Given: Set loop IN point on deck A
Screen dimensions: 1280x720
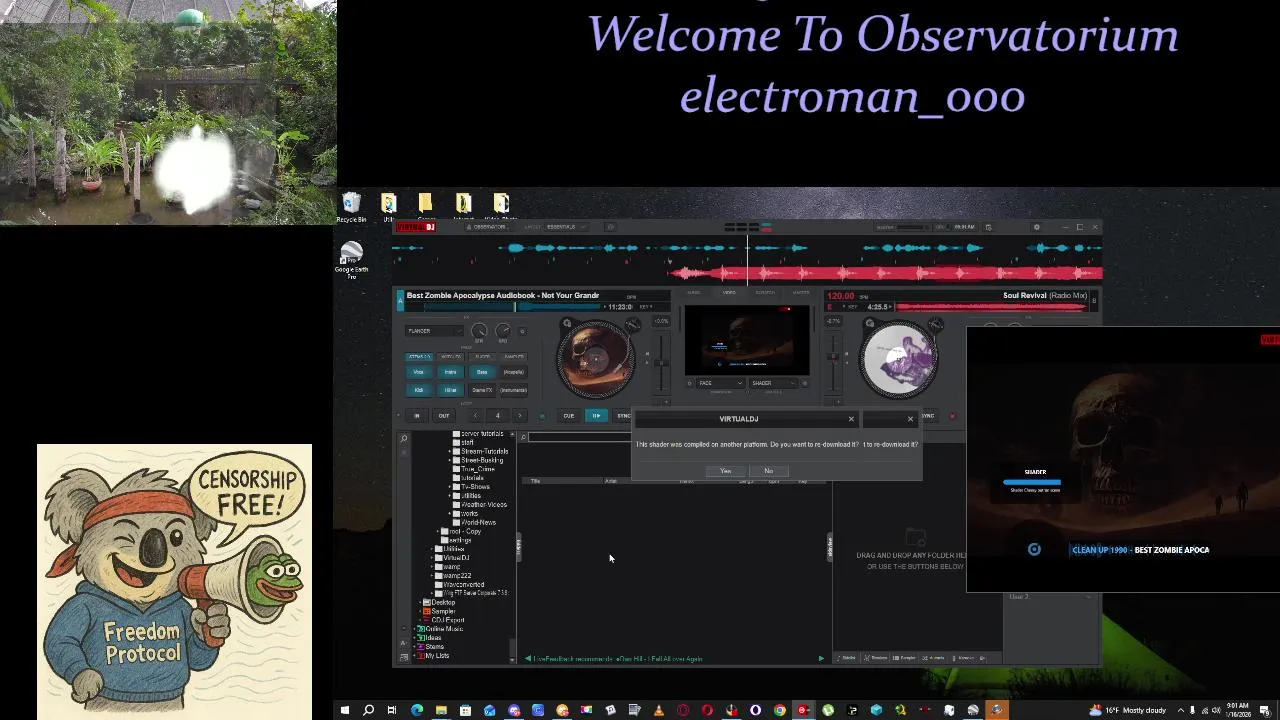Looking at the screenshot, I should point(417,416).
